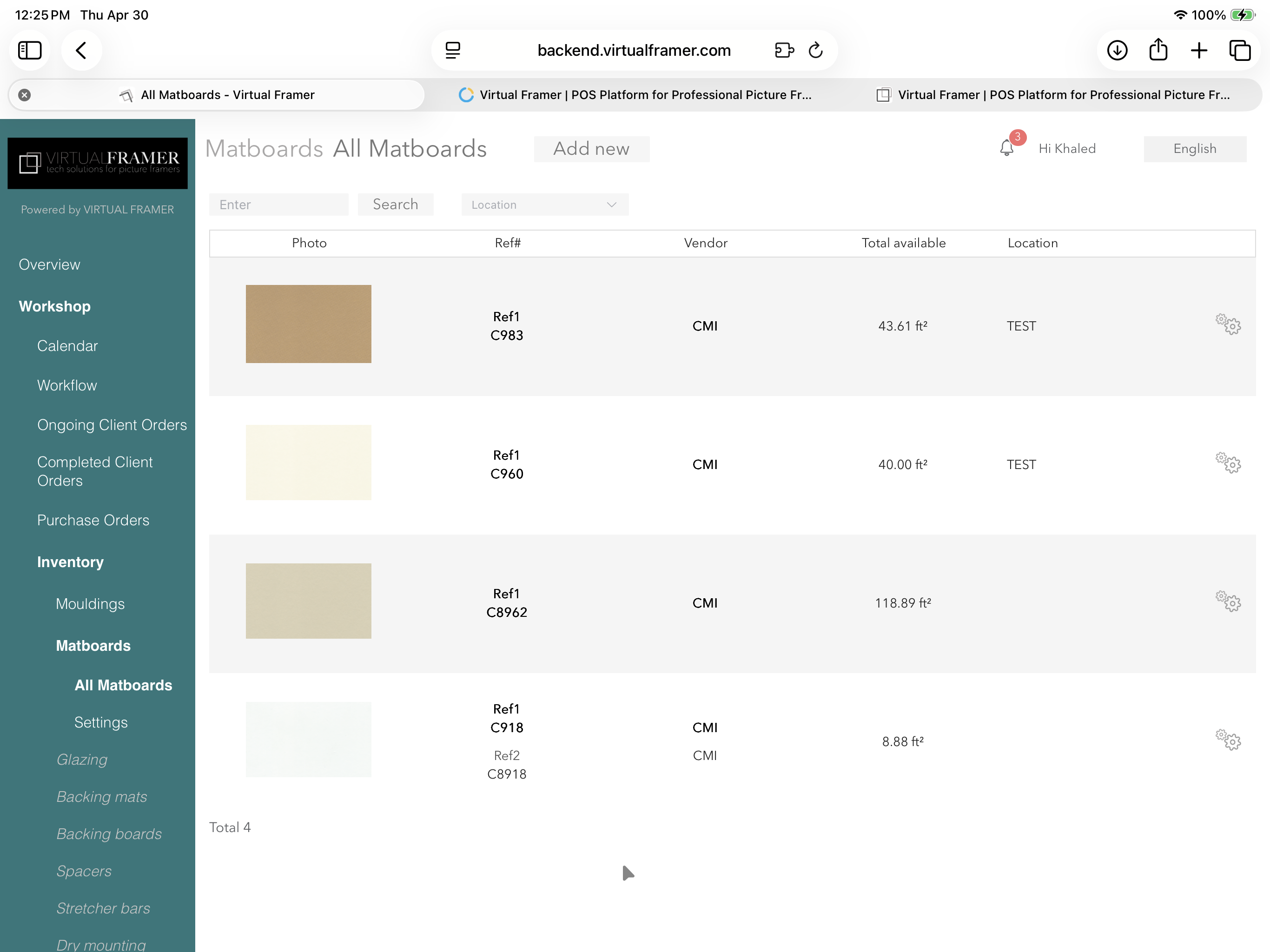Click the Virtual Framer logo
This screenshot has height=952, width=1270.
(98, 163)
